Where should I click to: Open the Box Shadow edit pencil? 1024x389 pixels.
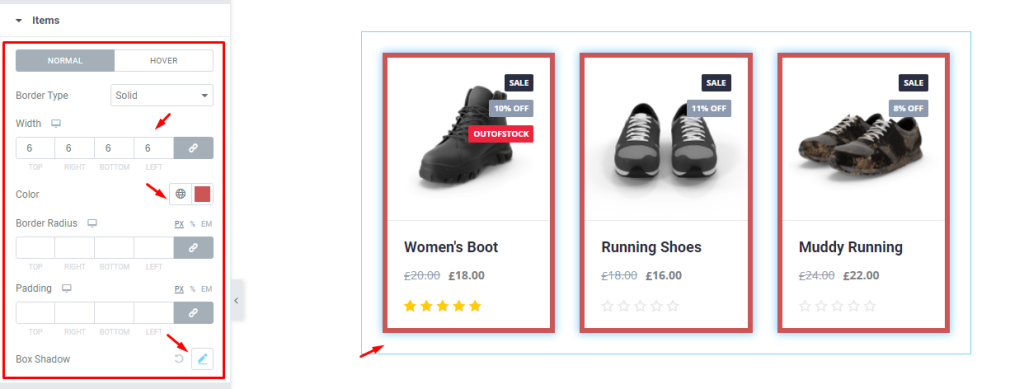click(202, 359)
